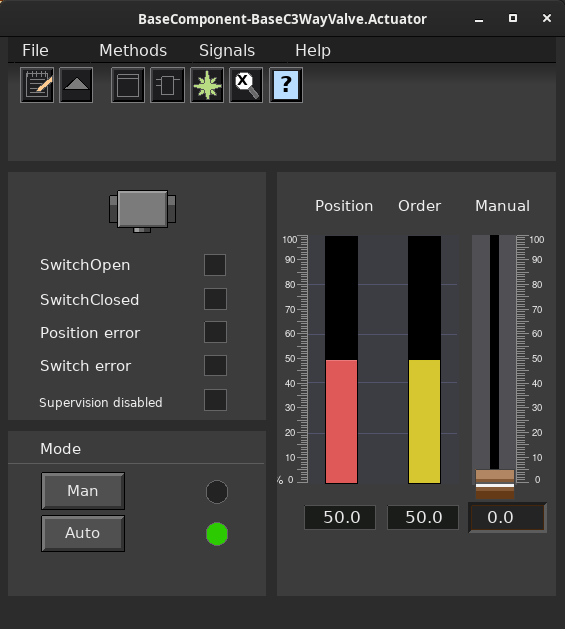Open the Methods menu
Image resolution: width=565 pixels, height=629 pixels.
(x=133, y=51)
